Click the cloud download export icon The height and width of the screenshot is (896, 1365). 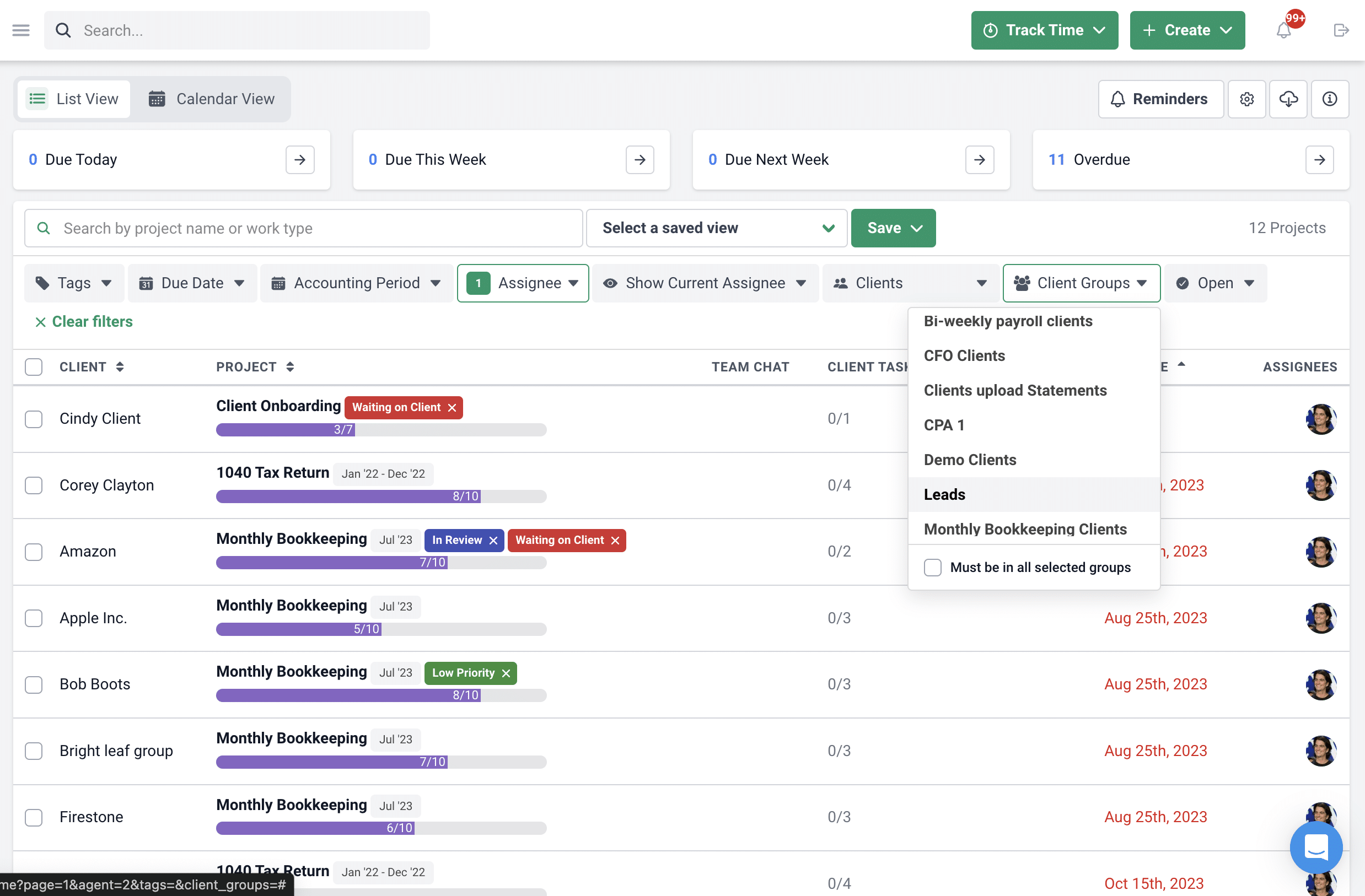tap(1288, 99)
